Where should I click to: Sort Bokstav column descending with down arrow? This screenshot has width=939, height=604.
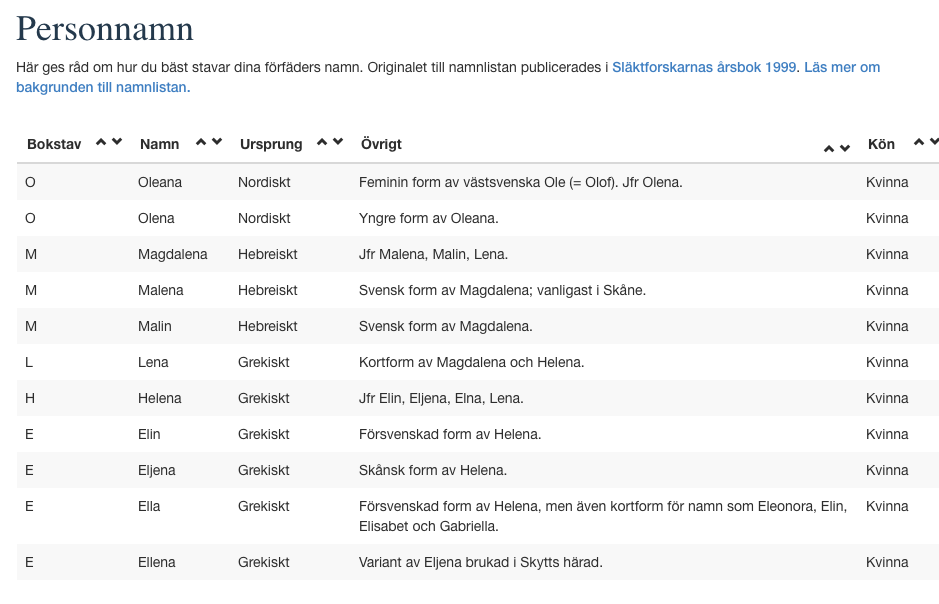(x=117, y=142)
